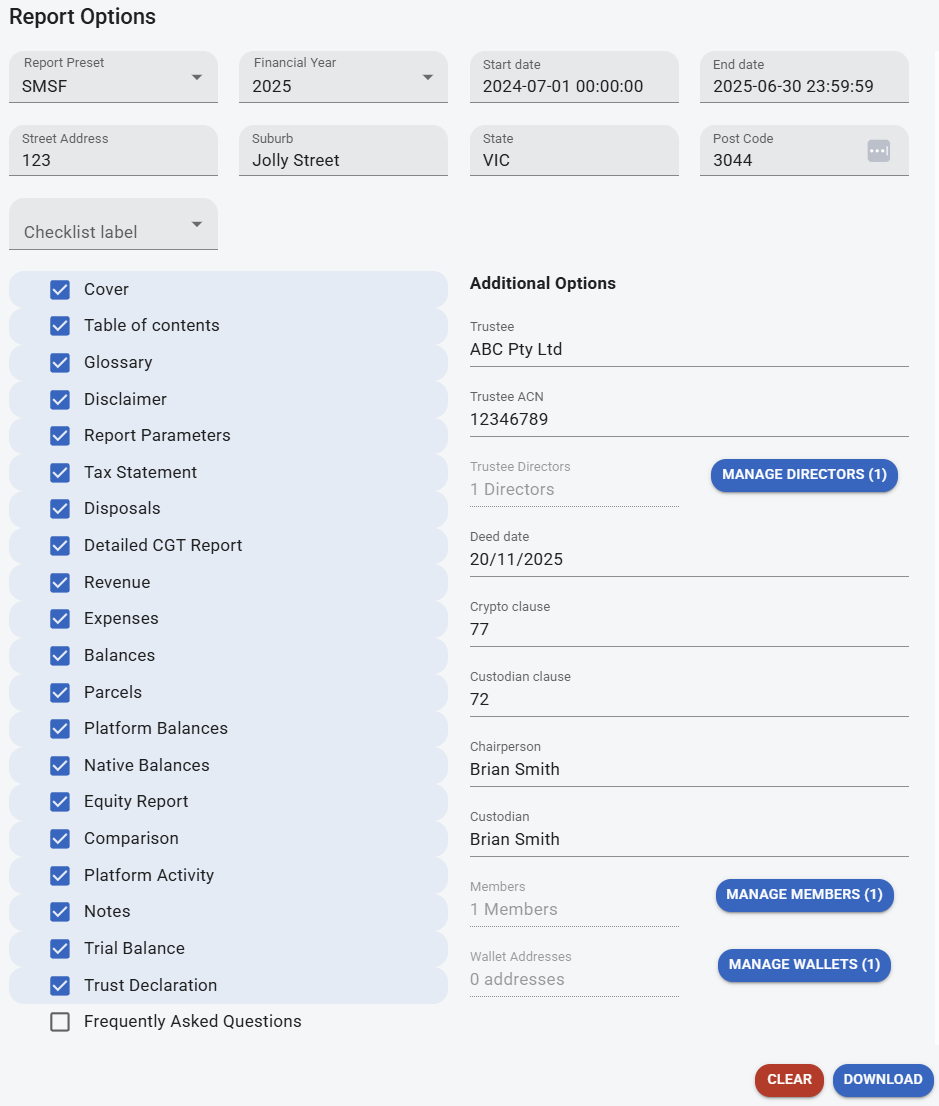Click the ellipsis icon in the Post Code field

pos(878,150)
